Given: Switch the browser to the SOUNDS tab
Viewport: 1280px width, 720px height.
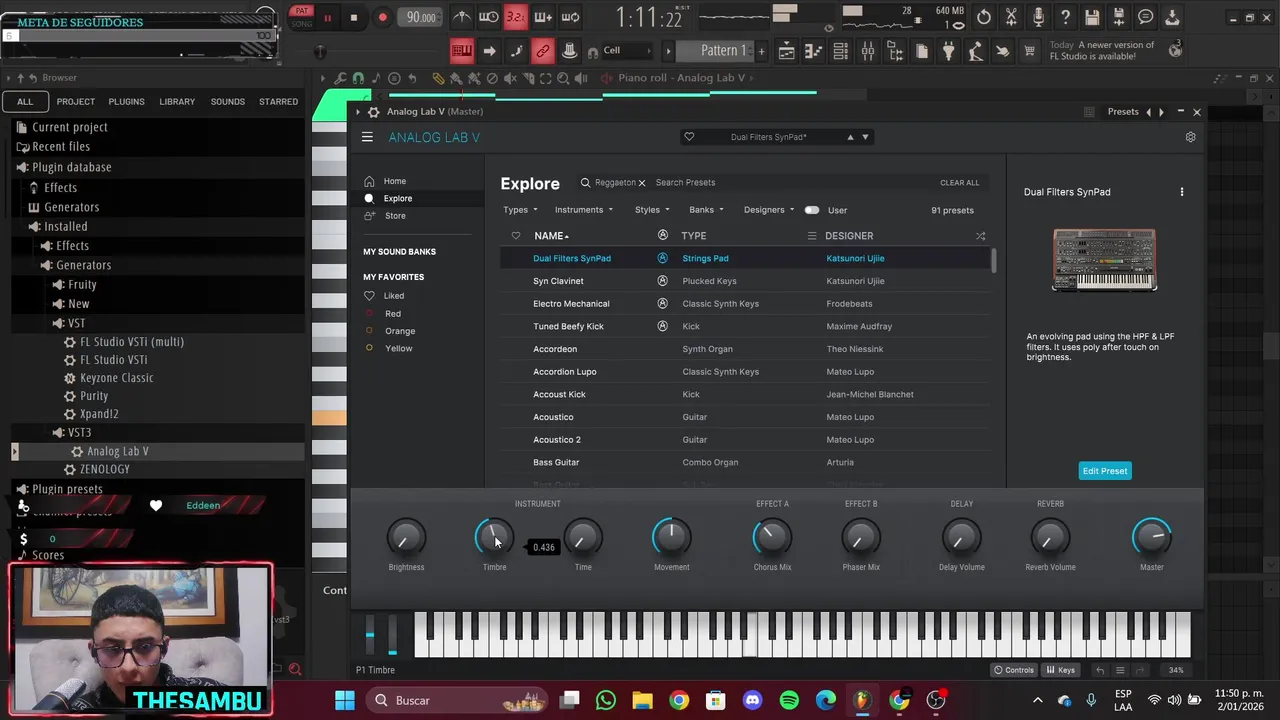Looking at the screenshot, I should pyautogui.click(x=227, y=101).
